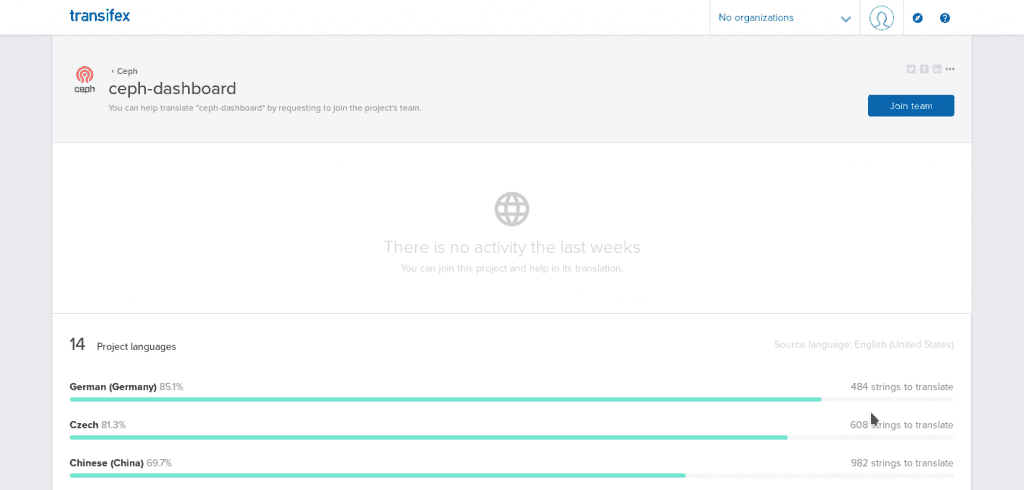Click the Transifex logo
Screen dimensions: 1024x490
click(100, 16)
